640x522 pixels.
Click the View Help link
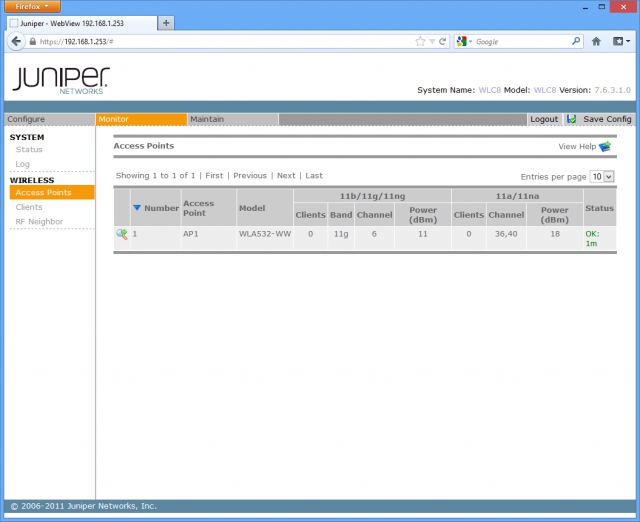[577, 146]
